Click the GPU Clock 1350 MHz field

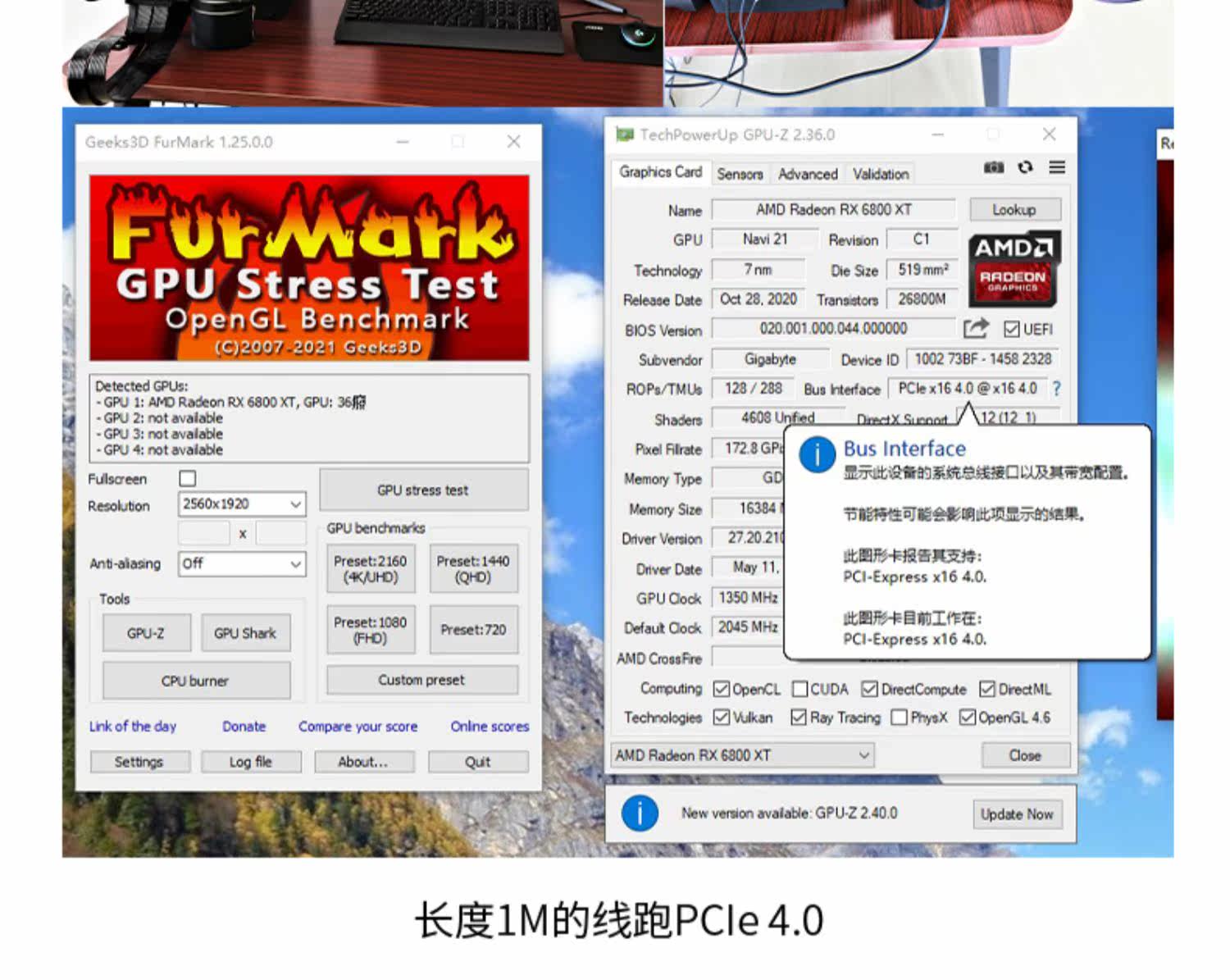click(x=747, y=598)
